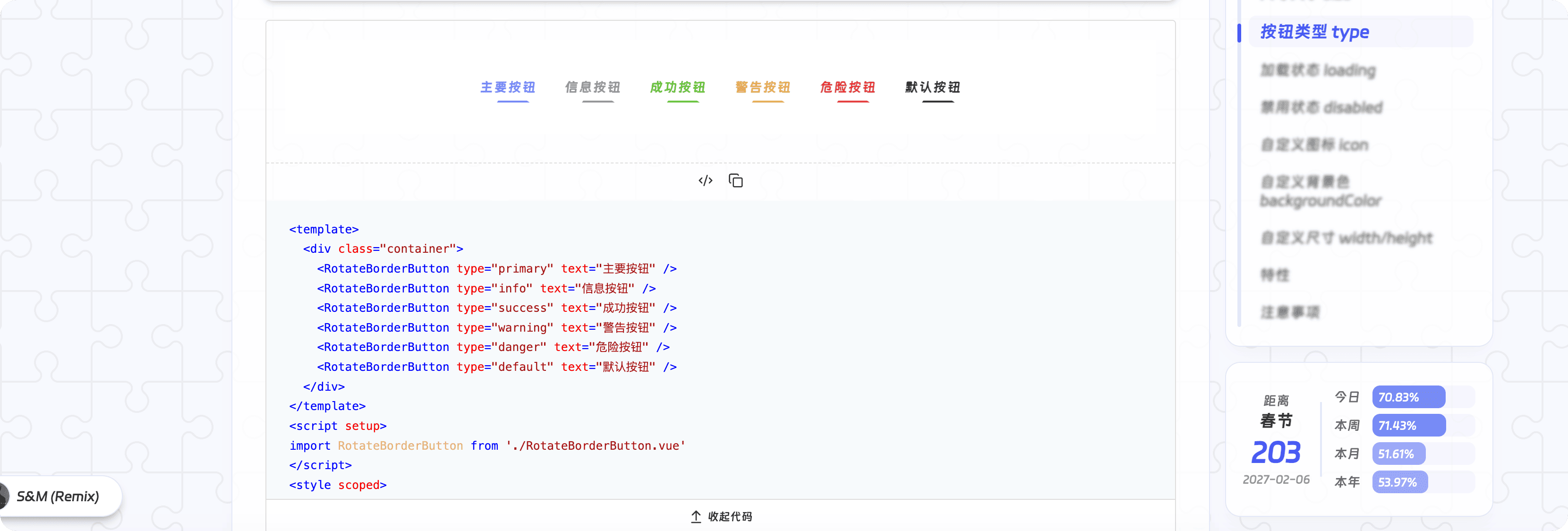Click the 危险按钮 danger button
This screenshot has height=531, width=1568.
pyautogui.click(x=847, y=88)
